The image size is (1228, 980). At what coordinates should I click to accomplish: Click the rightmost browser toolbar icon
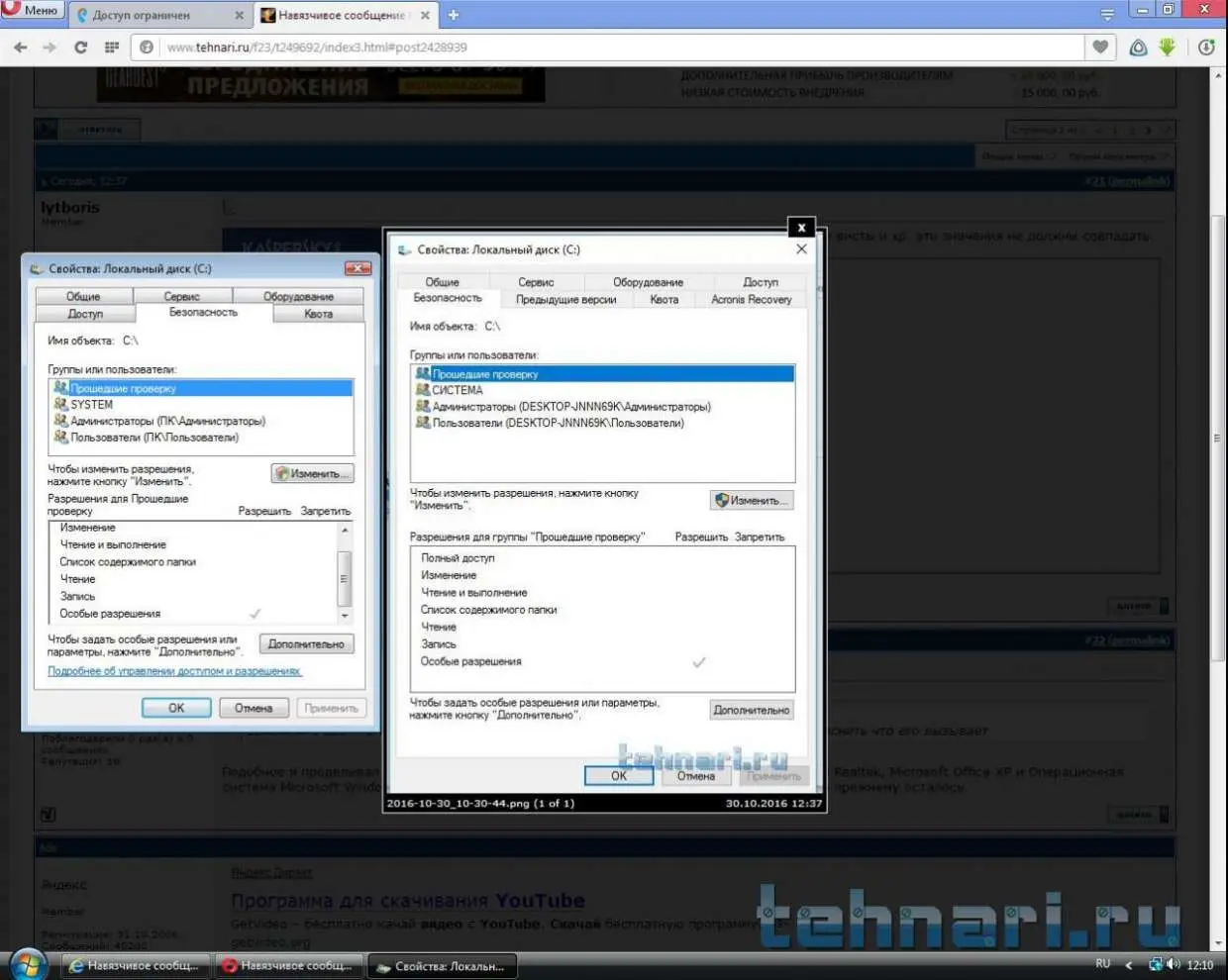(1205, 47)
